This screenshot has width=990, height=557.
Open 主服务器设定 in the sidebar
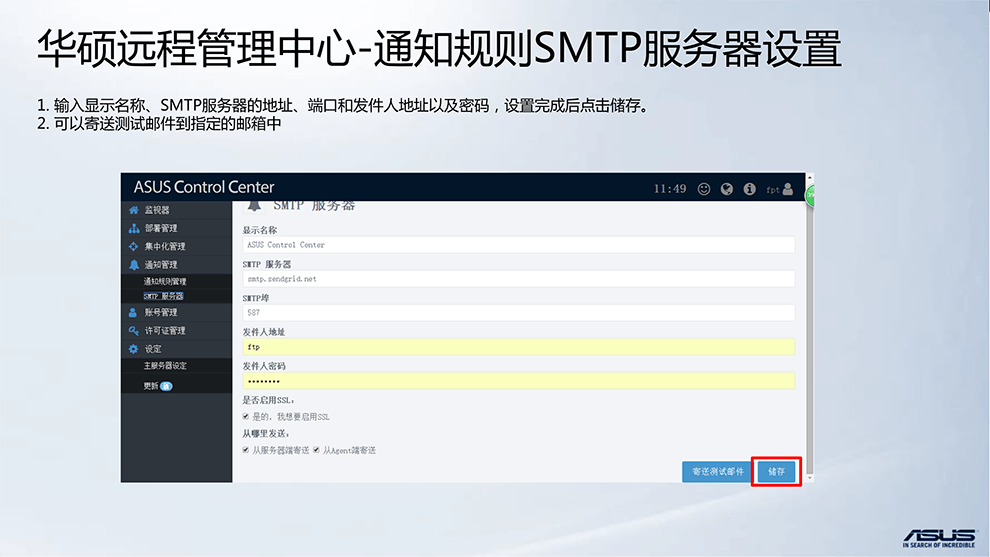pos(165,366)
